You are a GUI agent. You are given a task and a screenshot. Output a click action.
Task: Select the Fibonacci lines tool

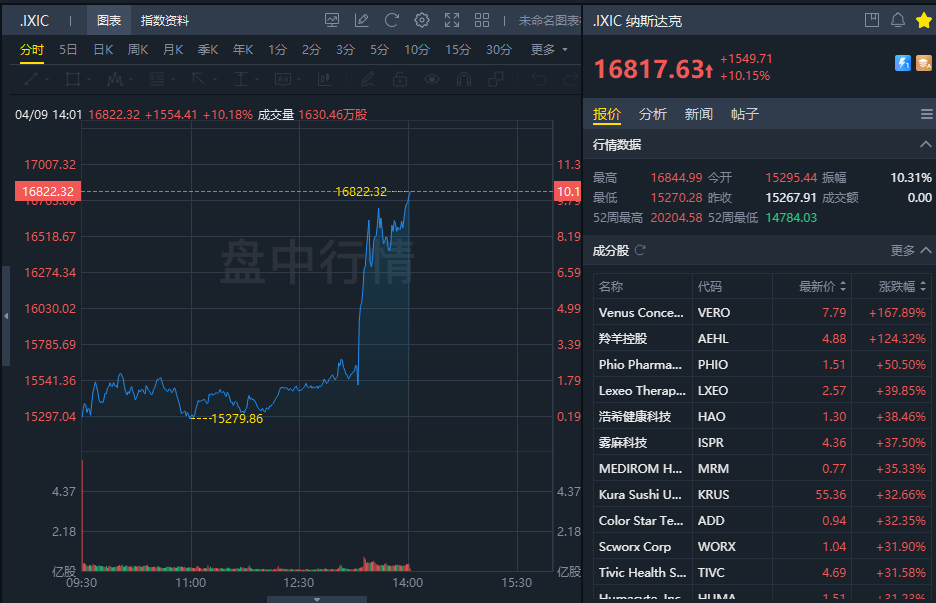[156, 79]
